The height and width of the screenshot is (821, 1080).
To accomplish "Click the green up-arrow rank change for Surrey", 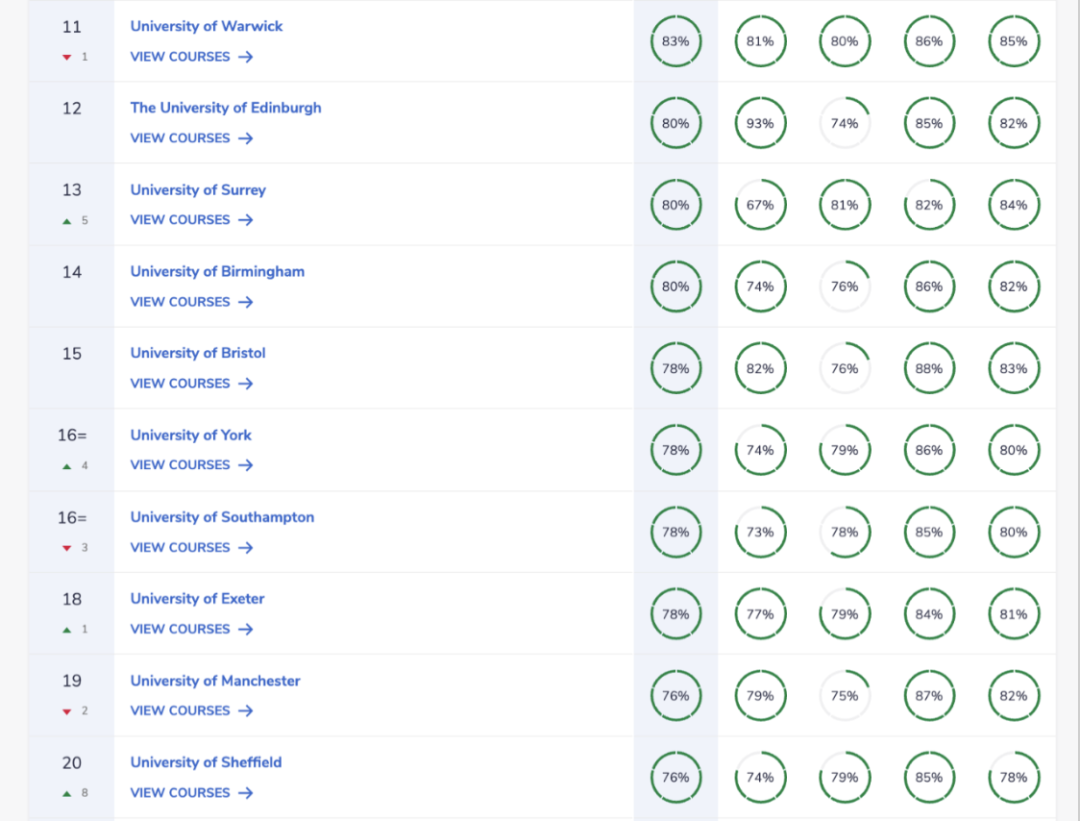I will tap(67, 221).
